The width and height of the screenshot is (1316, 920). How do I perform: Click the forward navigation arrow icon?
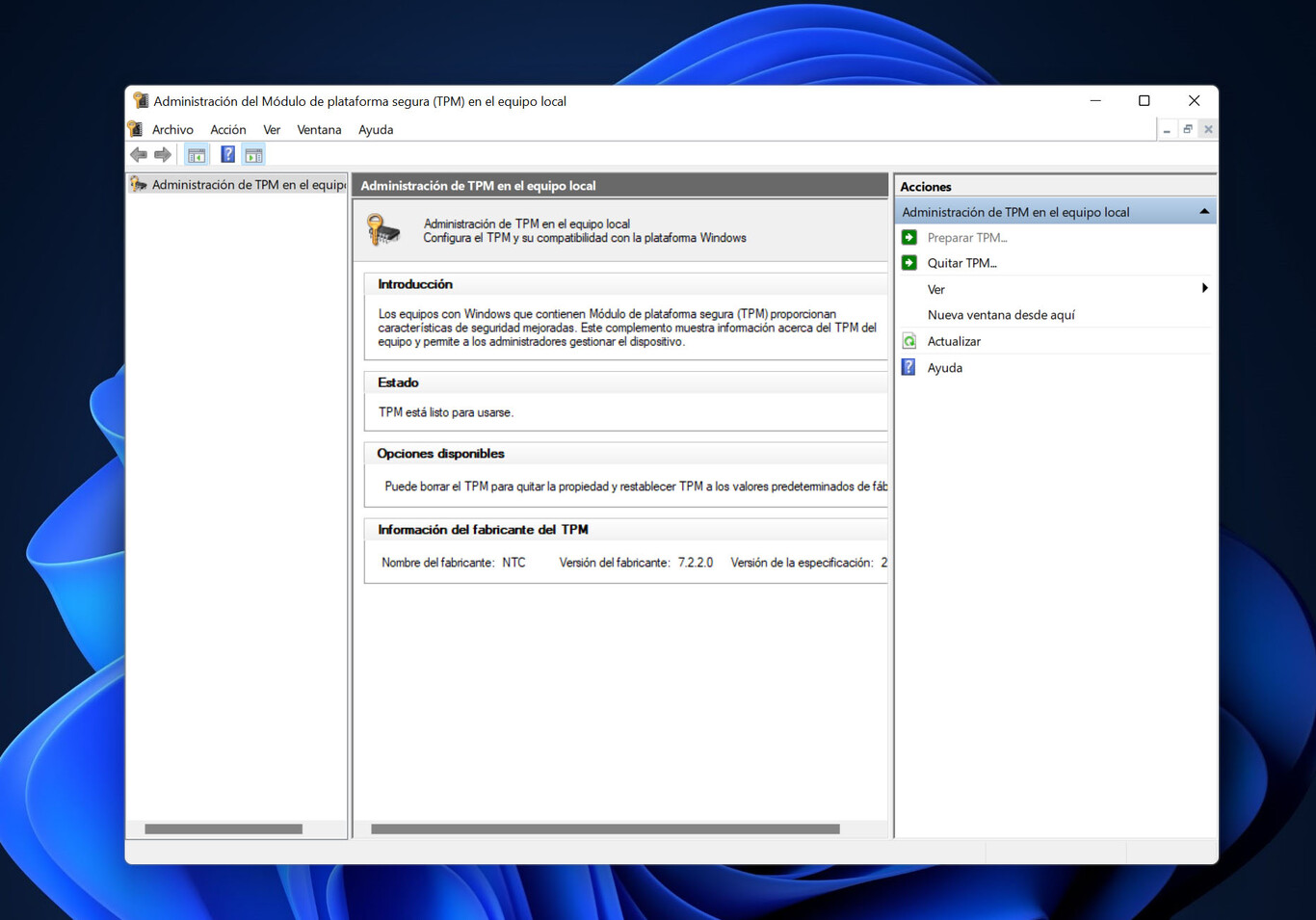163,154
